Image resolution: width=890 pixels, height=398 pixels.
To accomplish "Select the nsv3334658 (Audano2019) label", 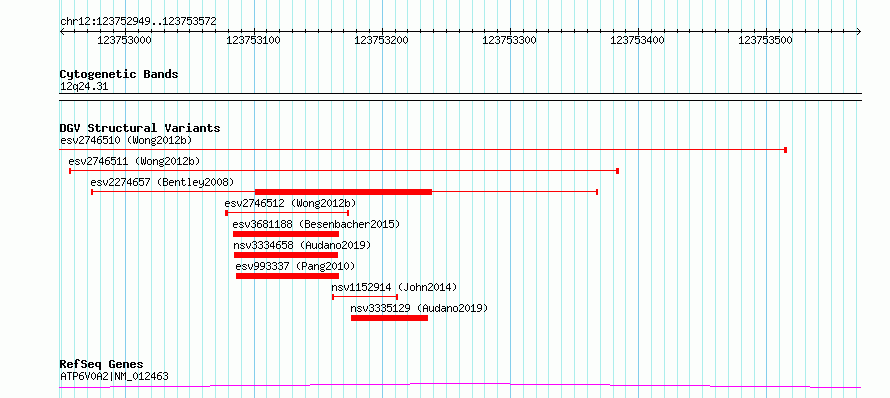I will [x=302, y=245].
